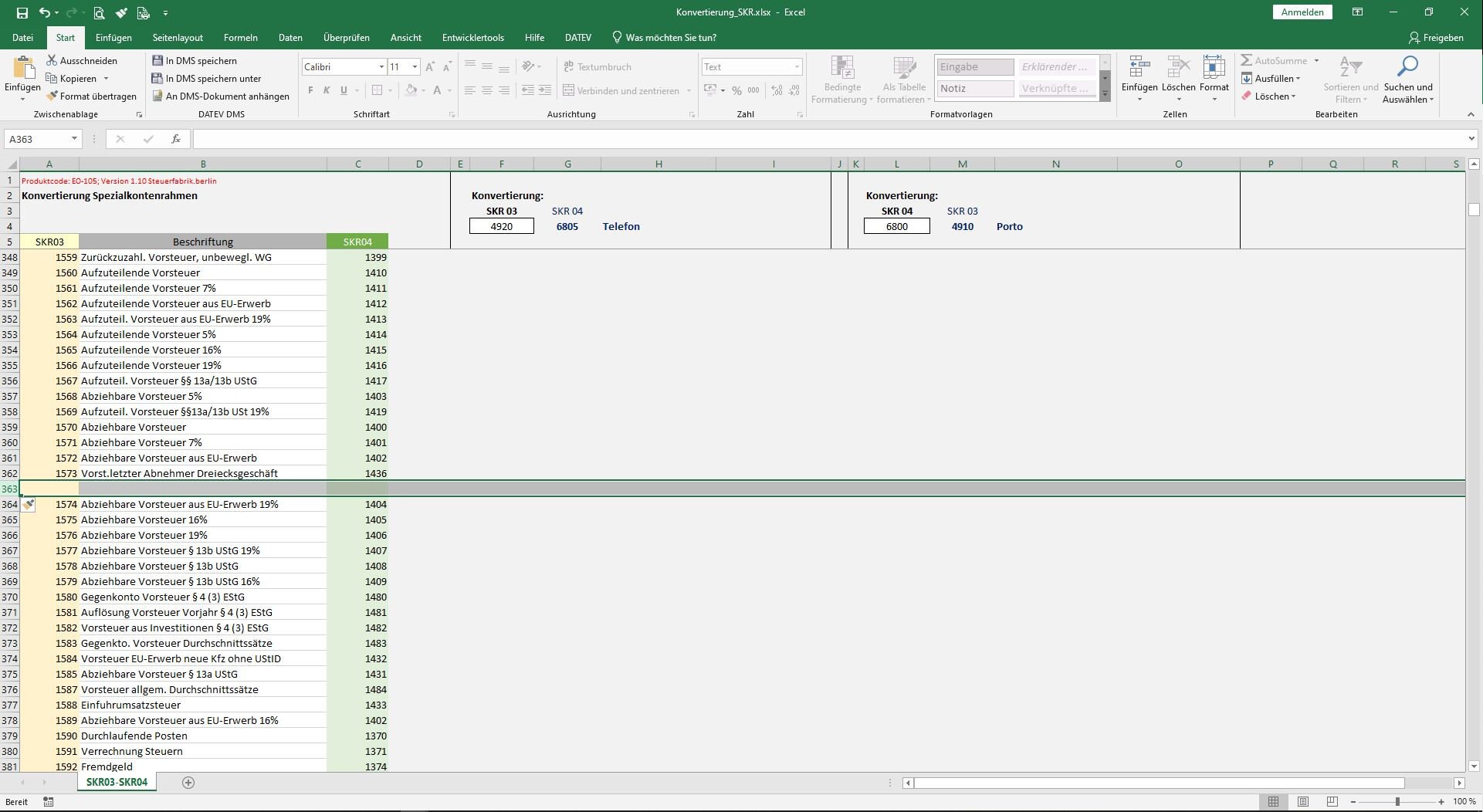Switch to page layout view in status bar
Screen dimensions: 1483x812
point(1303,802)
